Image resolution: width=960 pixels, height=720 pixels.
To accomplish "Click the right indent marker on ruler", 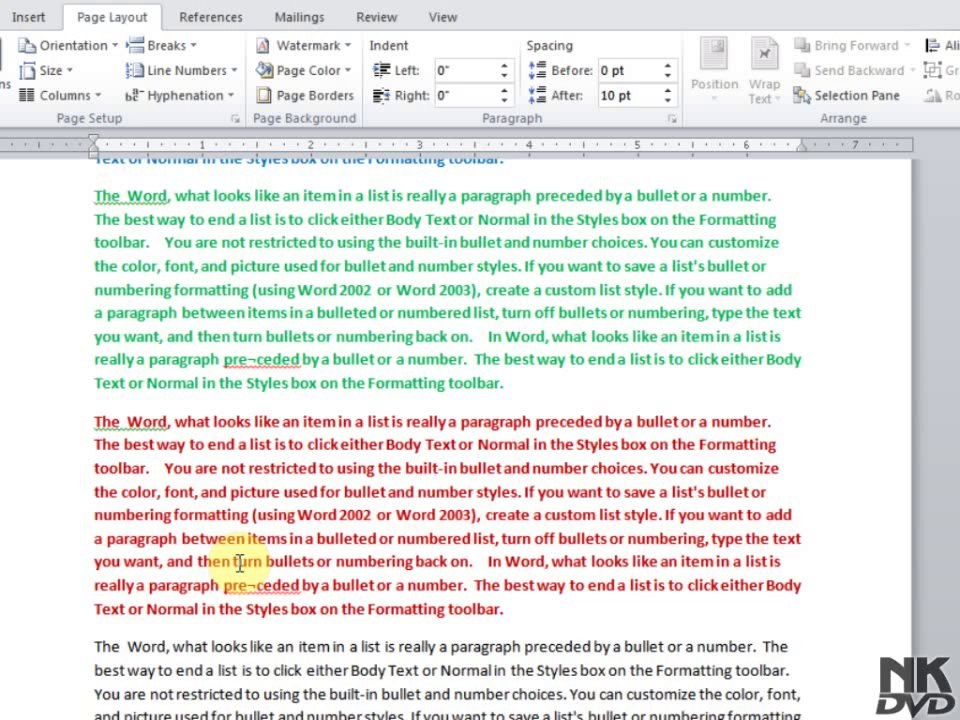I will click(x=800, y=148).
